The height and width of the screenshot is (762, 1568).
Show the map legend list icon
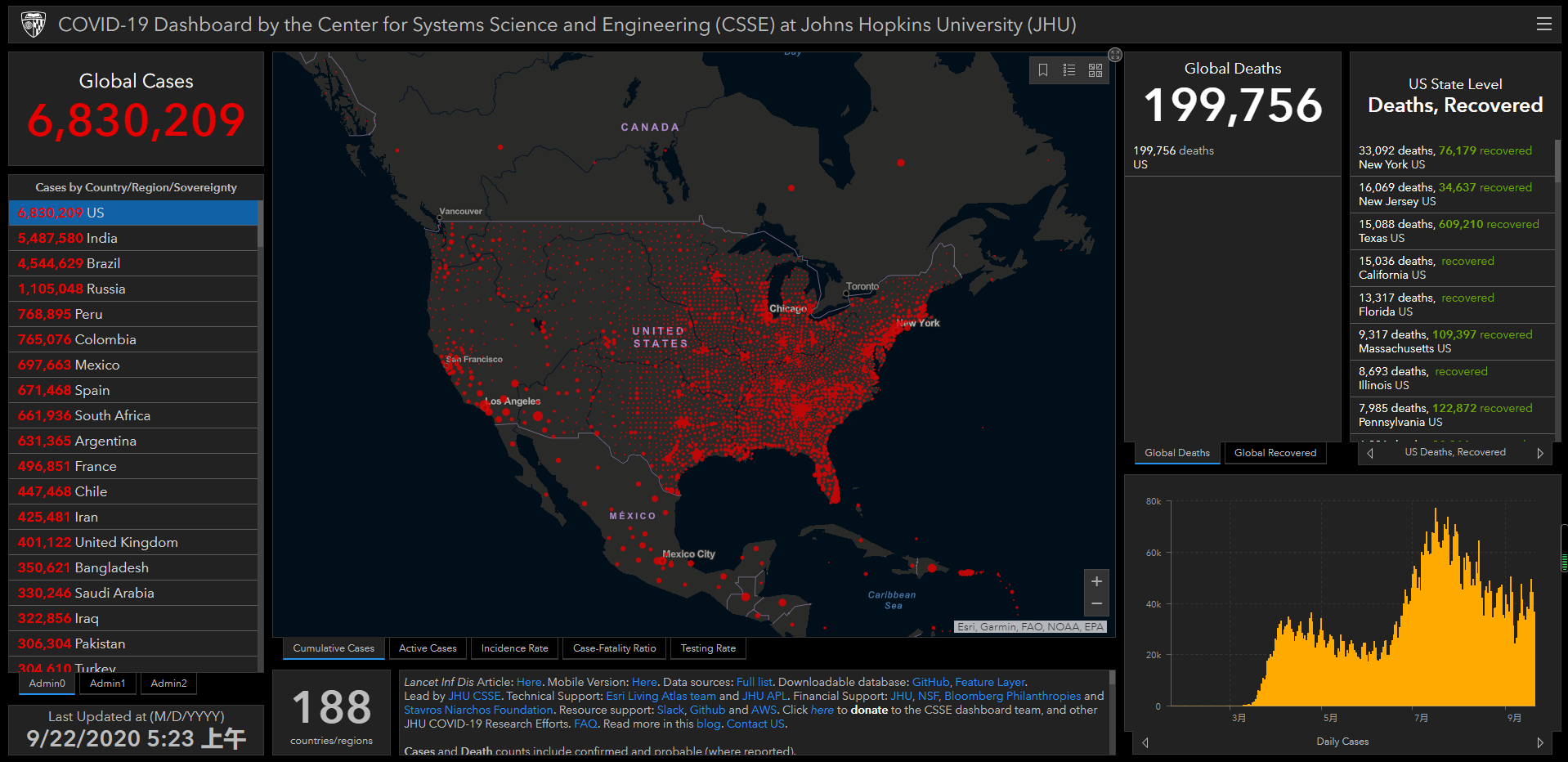(1069, 70)
